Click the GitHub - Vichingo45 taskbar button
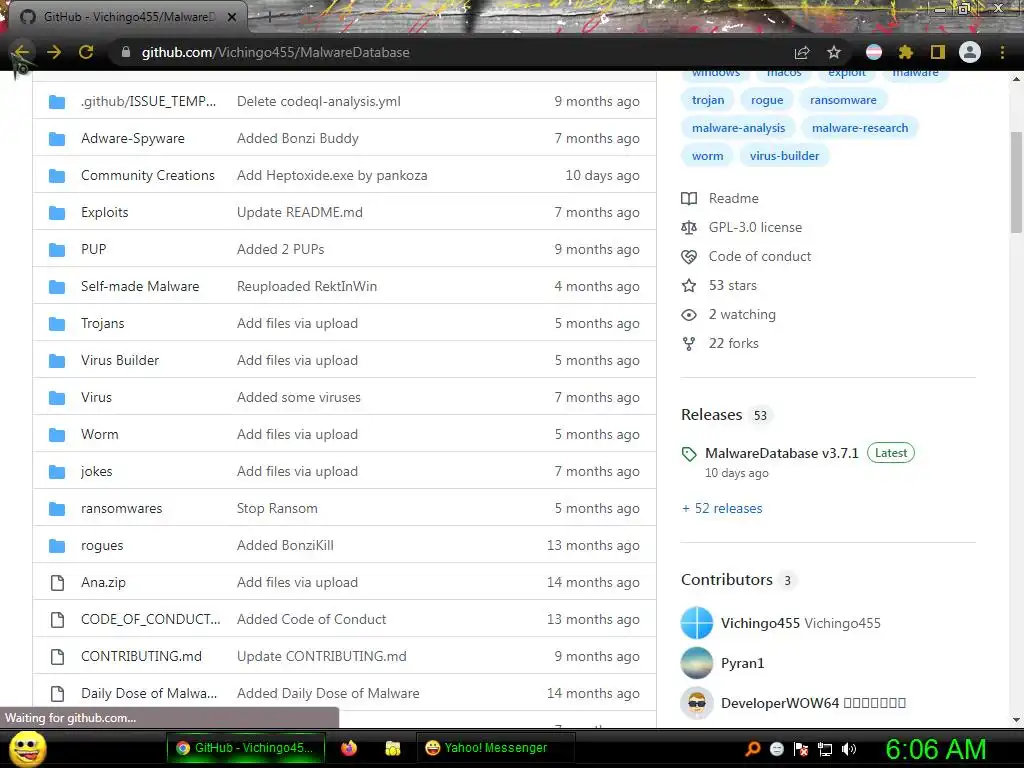Viewport: 1024px width, 768px height. [246, 748]
